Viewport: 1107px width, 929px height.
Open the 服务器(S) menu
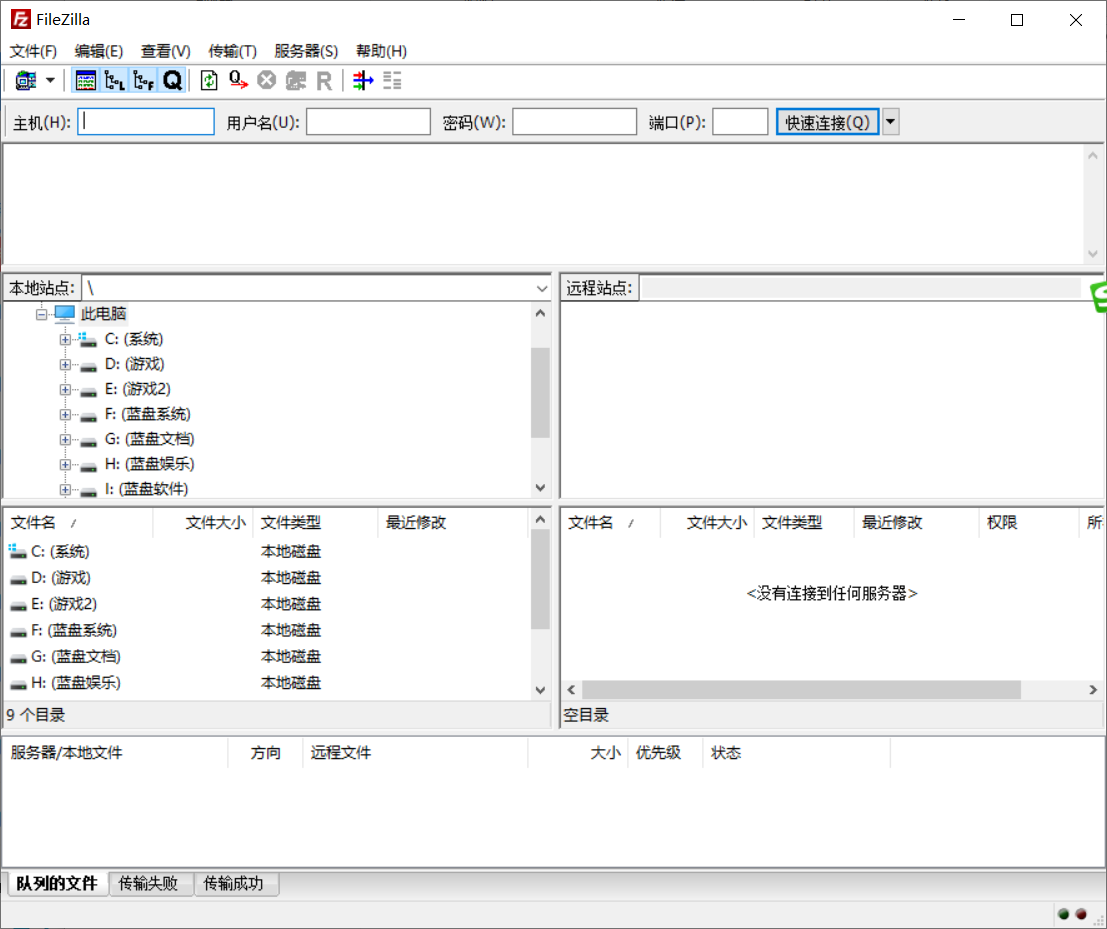tap(306, 51)
